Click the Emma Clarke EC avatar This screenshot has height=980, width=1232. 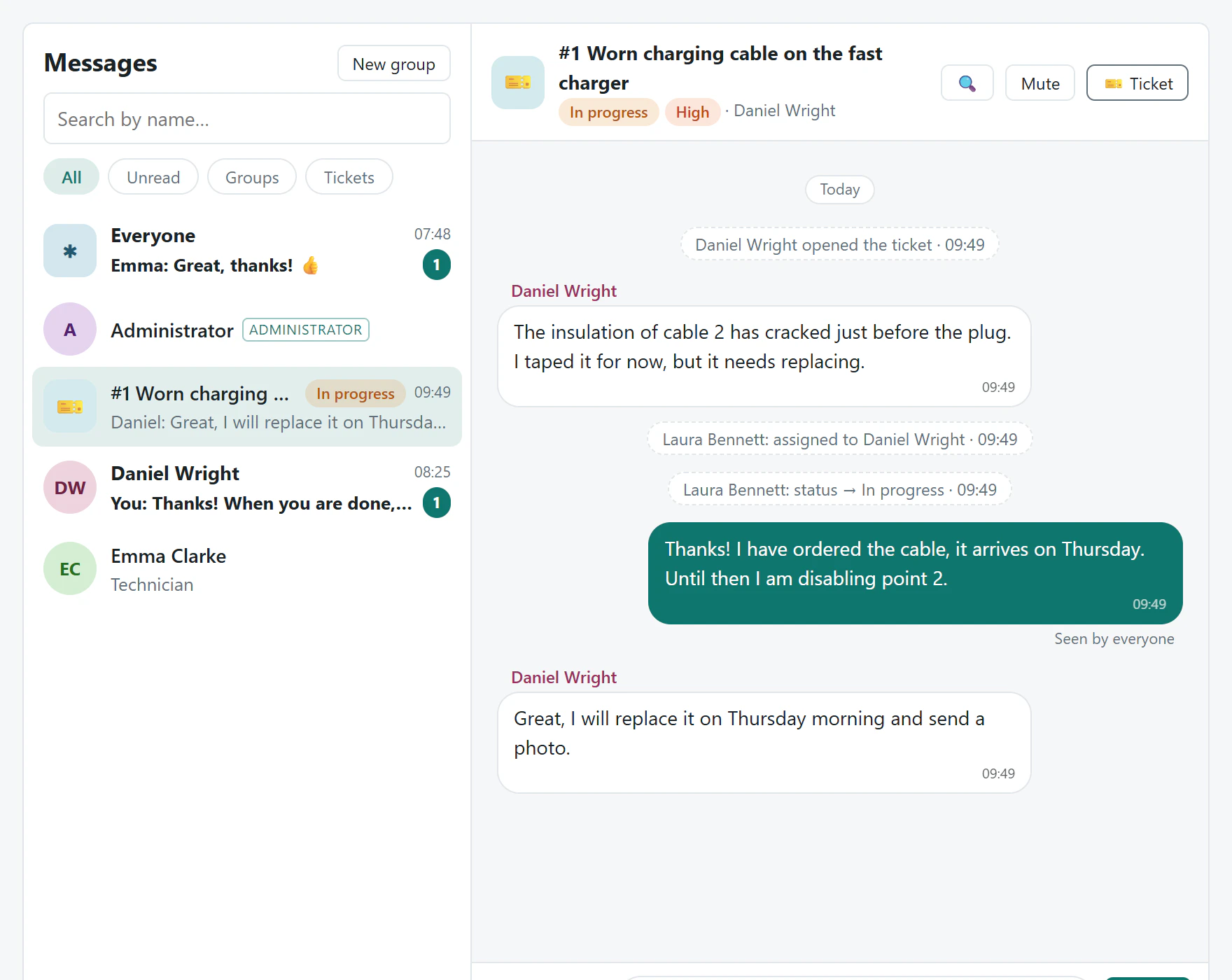click(x=70, y=568)
